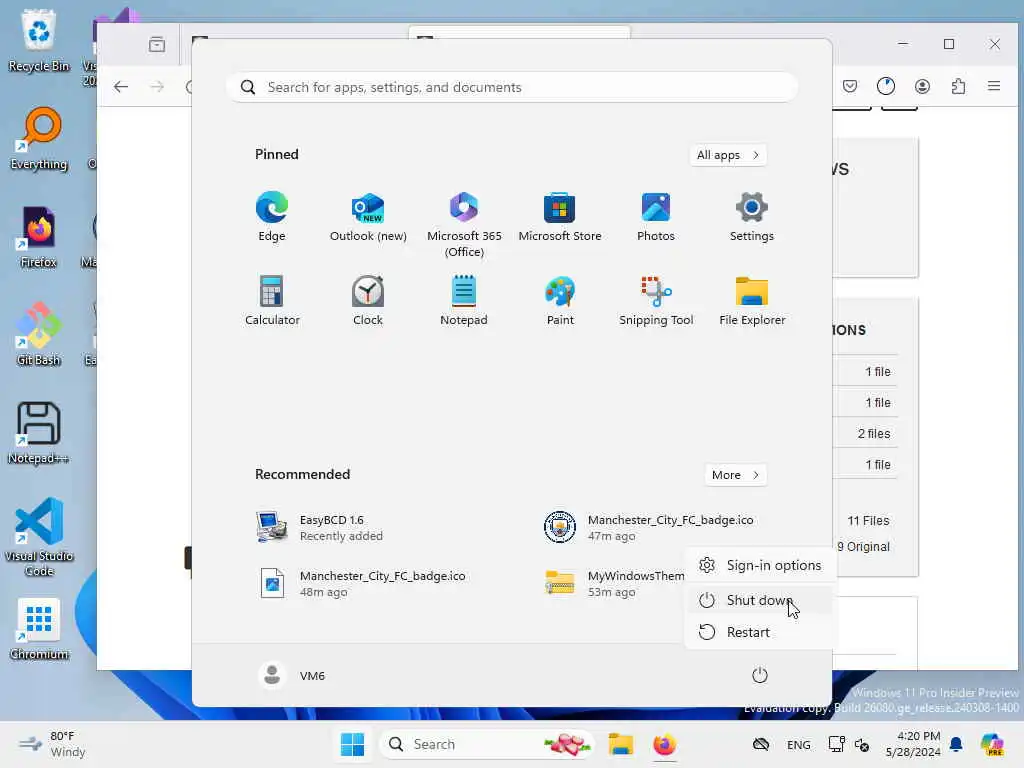Choose Restart from power menu
The image size is (1024, 768).
[x=760, y=632]
